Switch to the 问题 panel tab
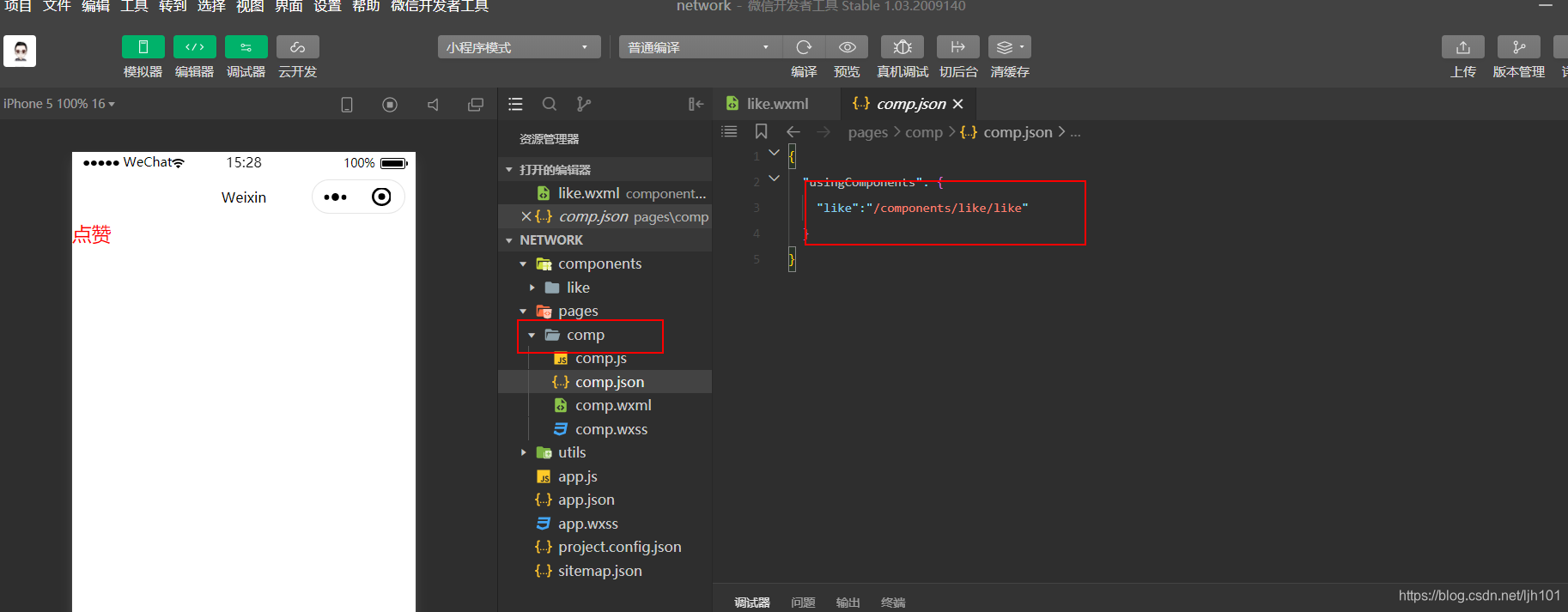The height and width of the screenshot is (612, 1568). click(x=803, y=603)
